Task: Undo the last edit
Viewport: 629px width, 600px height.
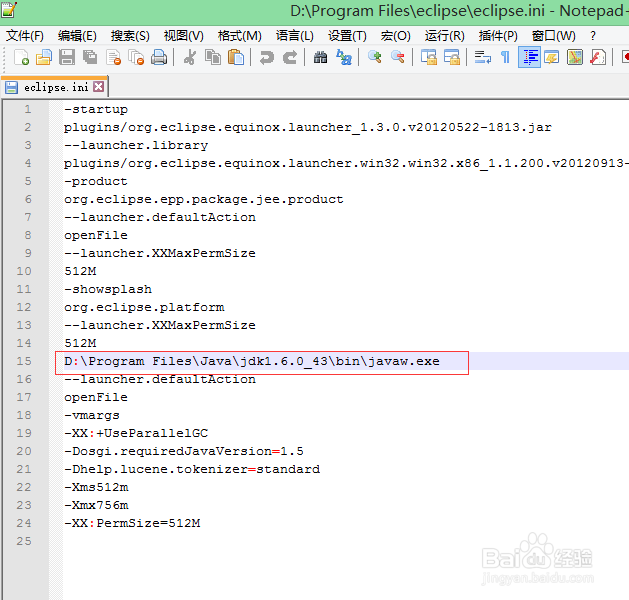Action: [267, 57]
